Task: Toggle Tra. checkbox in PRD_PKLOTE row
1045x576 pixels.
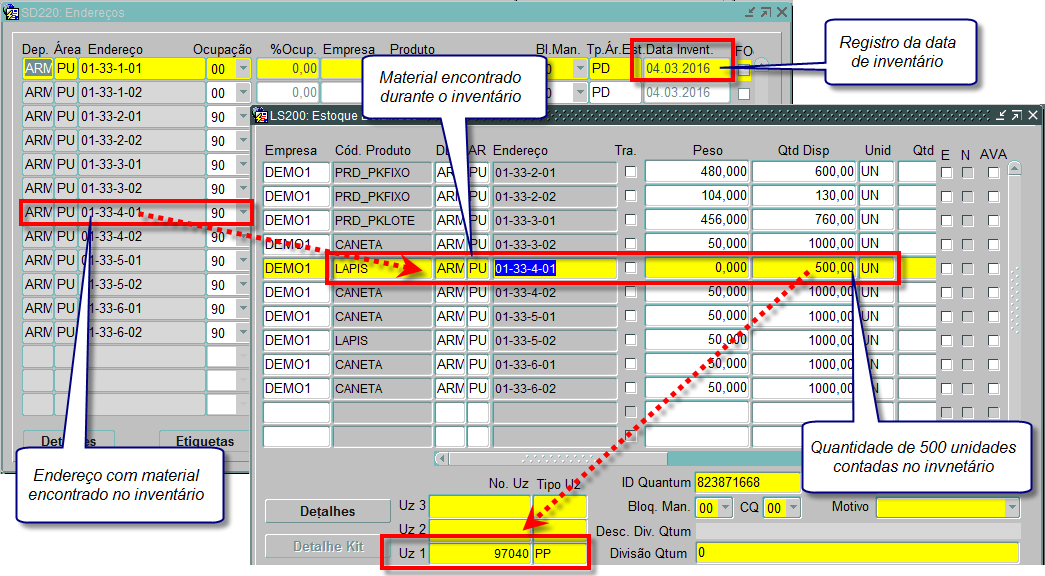Action: coord(630,220)
